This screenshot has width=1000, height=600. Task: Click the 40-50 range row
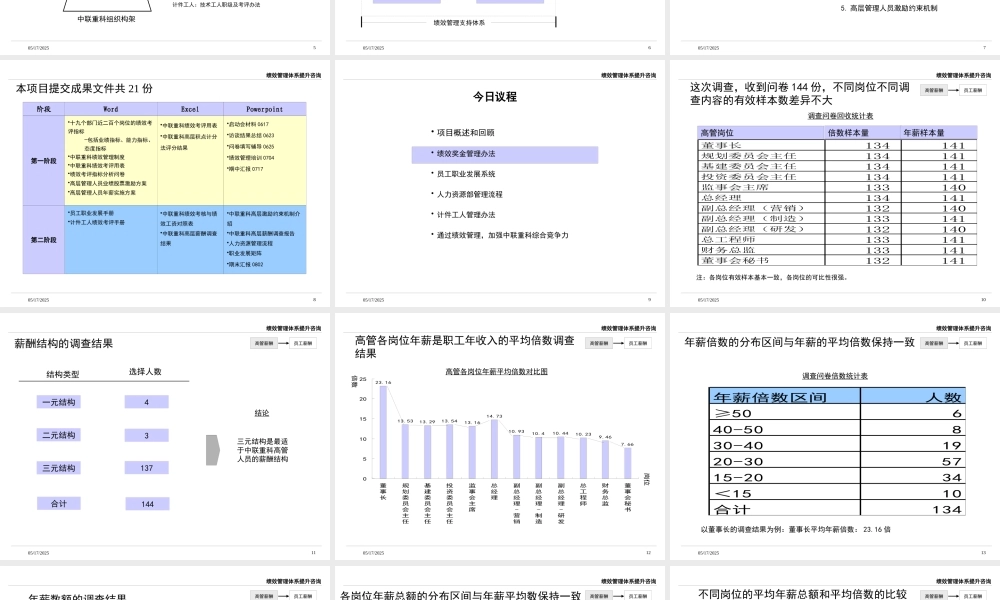(837, 429)
